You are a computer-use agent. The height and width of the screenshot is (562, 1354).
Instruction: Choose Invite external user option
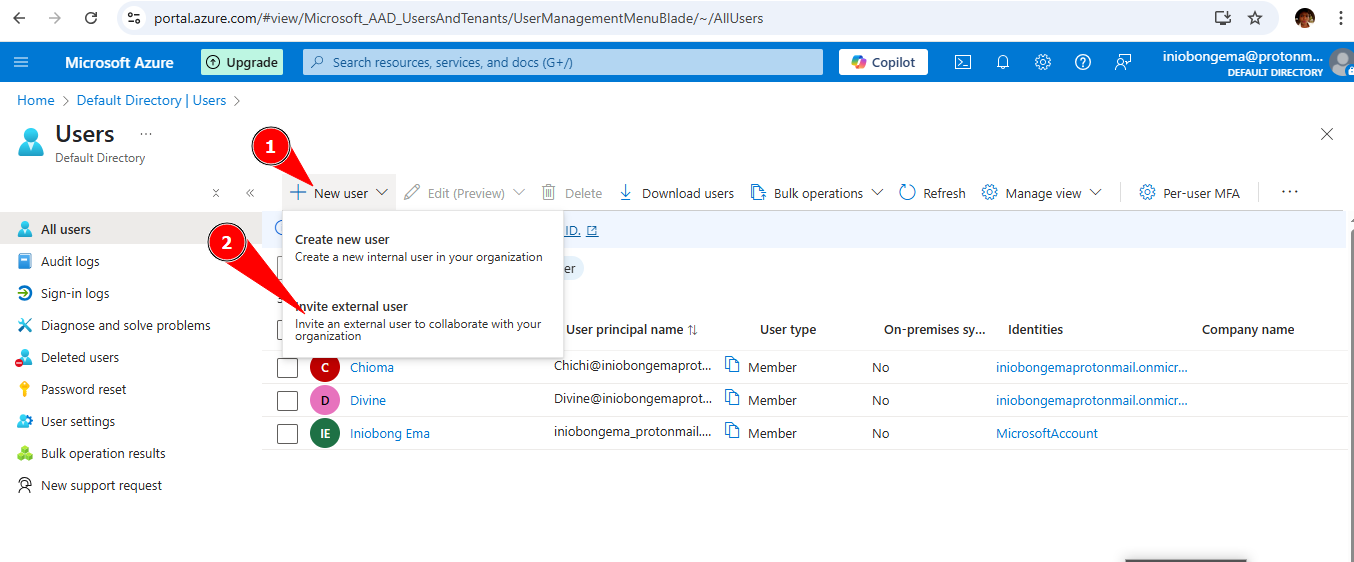click(x=423, y=321)
